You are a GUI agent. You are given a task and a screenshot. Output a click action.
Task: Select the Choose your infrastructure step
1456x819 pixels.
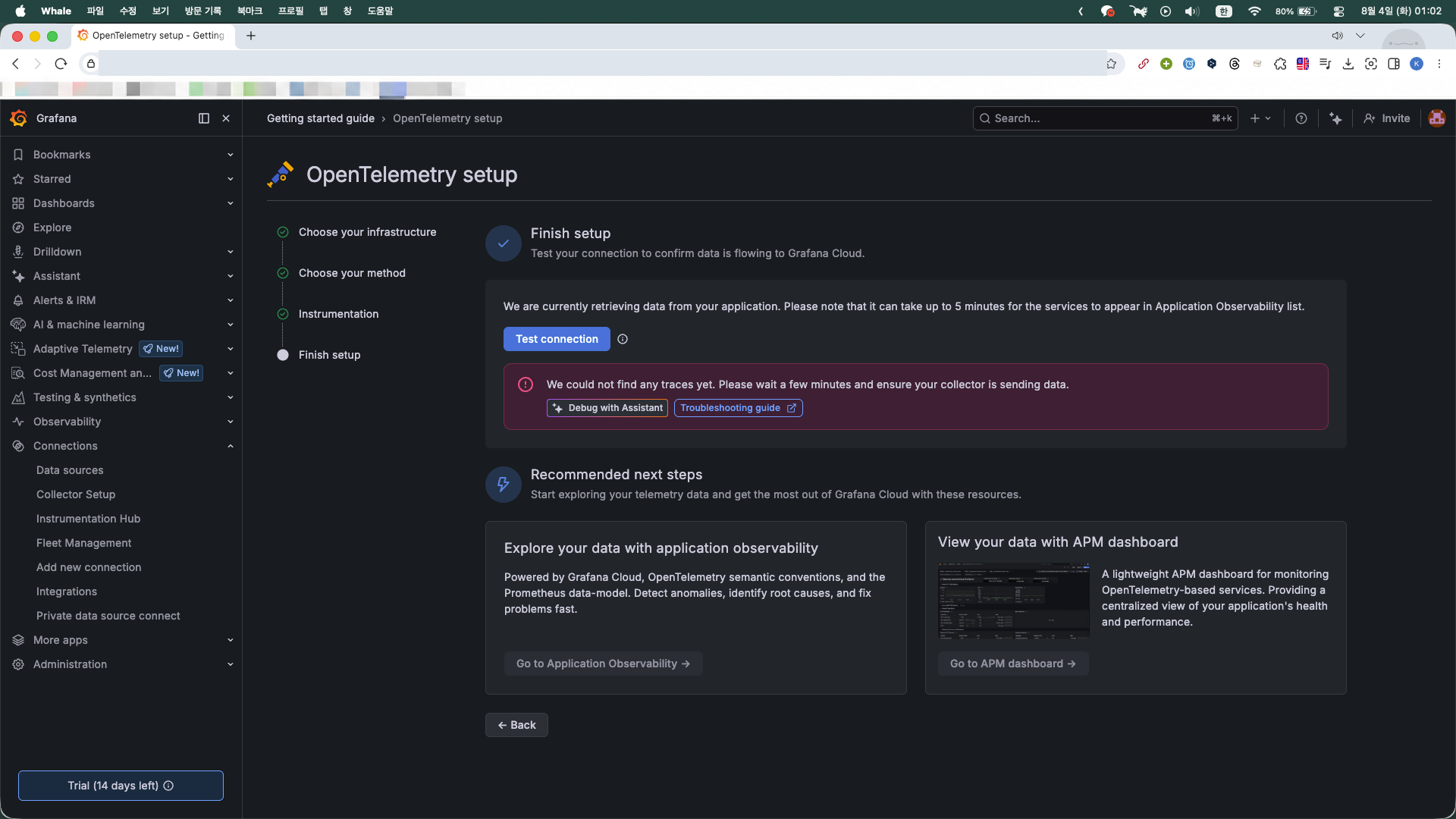coord(367,232)
